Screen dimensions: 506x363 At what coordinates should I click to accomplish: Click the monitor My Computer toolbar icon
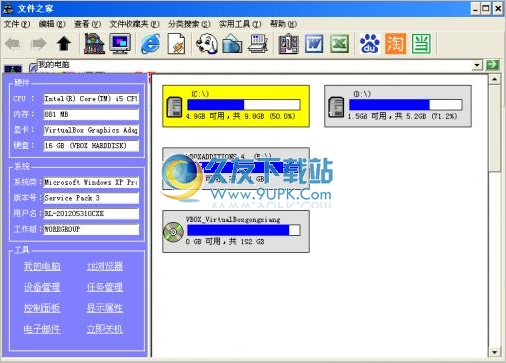tap(120, 44)
